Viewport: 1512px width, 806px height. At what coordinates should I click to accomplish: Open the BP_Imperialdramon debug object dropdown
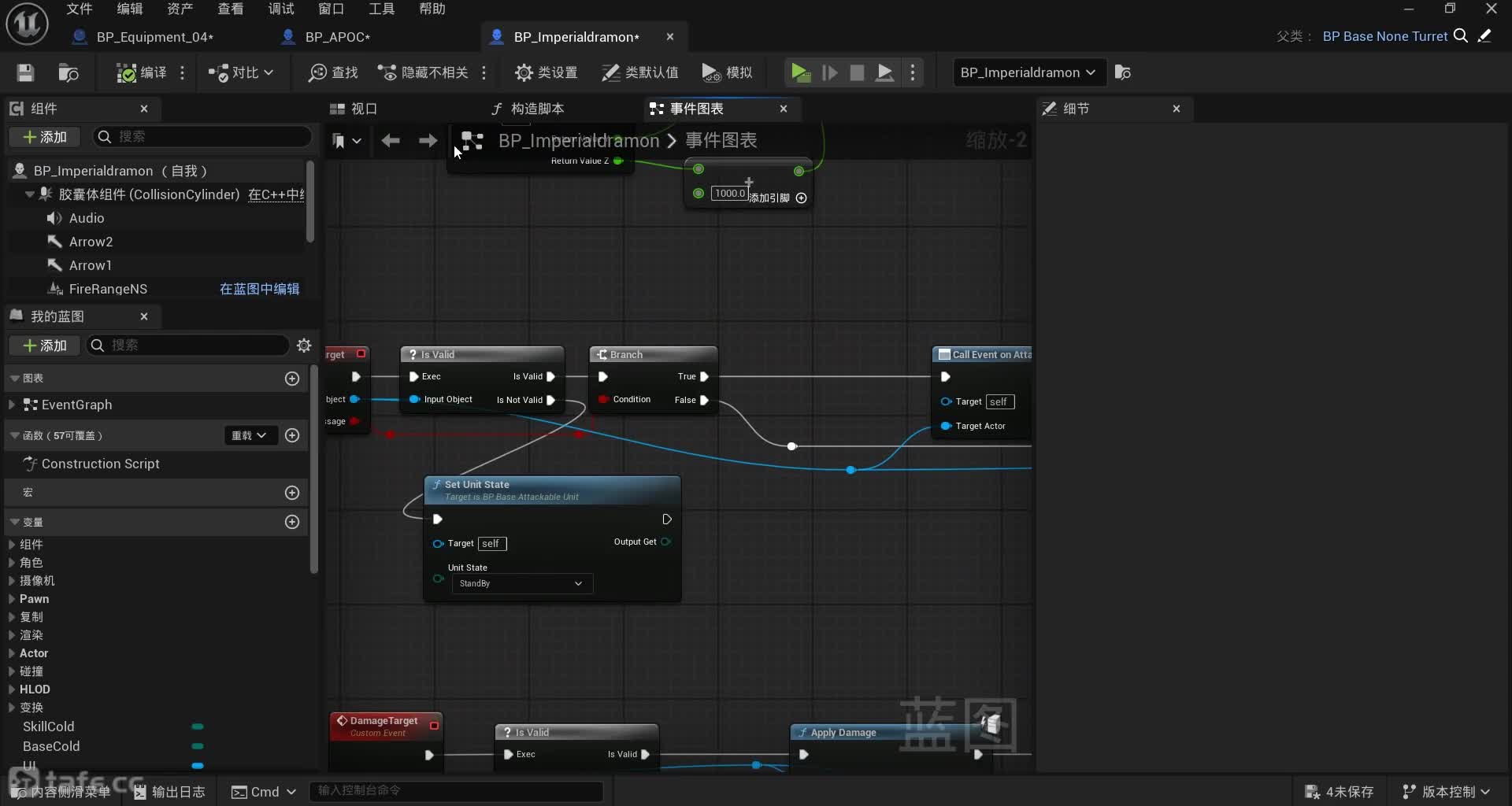(x=1027, y=72)
